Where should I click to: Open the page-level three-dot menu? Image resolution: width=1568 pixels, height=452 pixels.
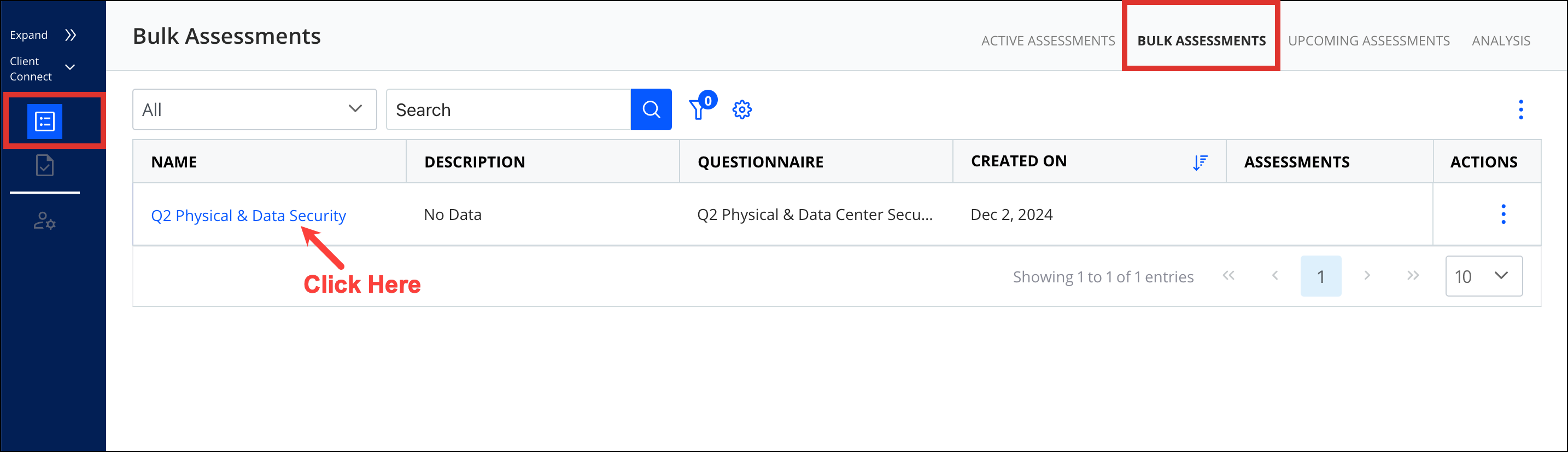[x=1520, y=109]
